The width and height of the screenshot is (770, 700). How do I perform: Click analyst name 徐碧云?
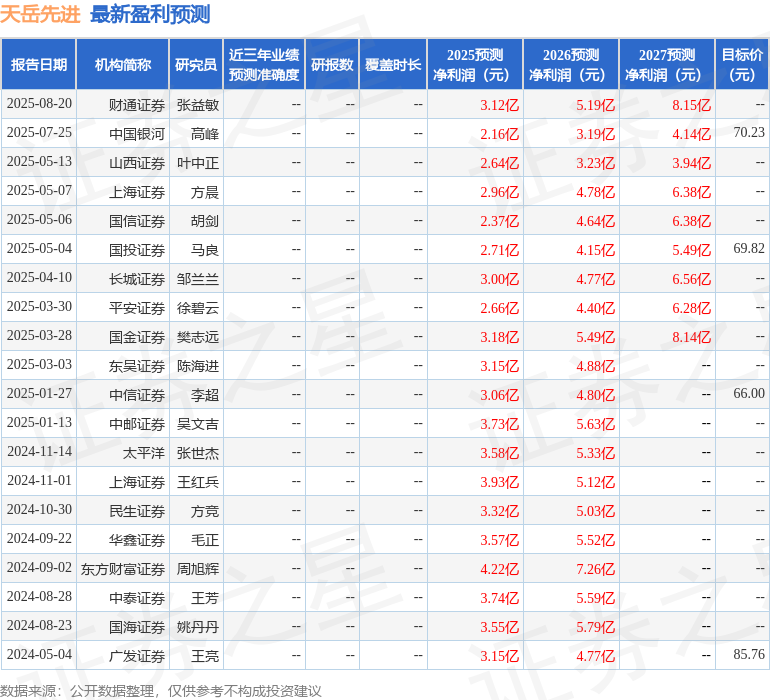click(197, 308)
